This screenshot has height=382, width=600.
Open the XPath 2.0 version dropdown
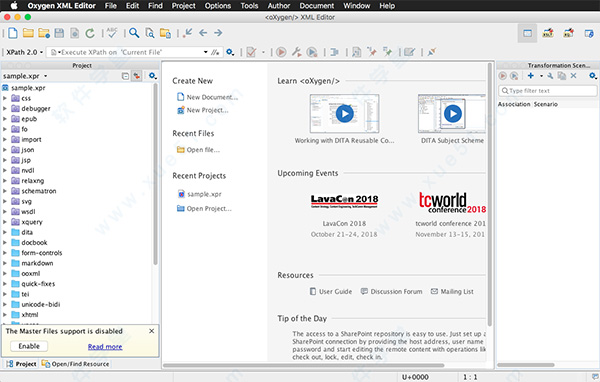click(x=24, y=52)
